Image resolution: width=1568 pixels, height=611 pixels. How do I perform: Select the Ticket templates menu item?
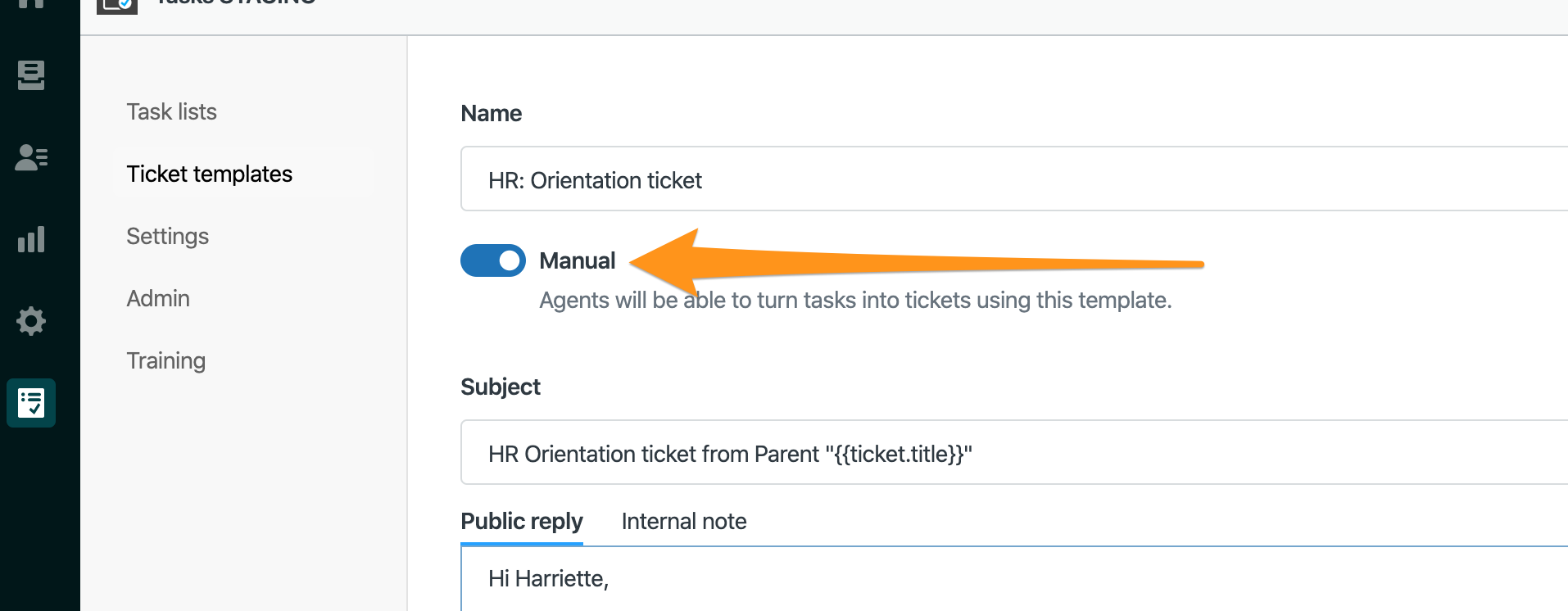(210, 174)
